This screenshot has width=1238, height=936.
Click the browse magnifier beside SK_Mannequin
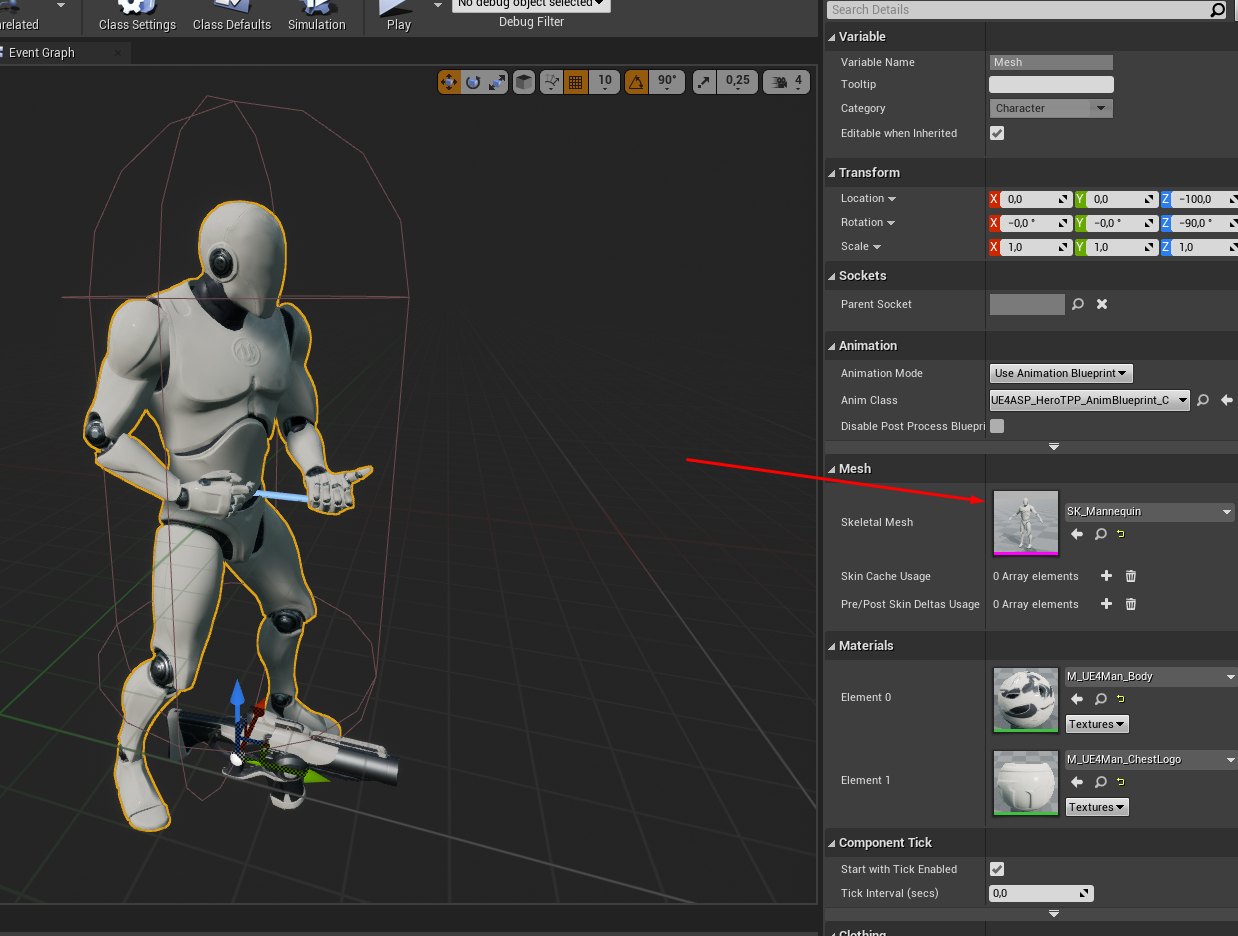pos(1100,533)
